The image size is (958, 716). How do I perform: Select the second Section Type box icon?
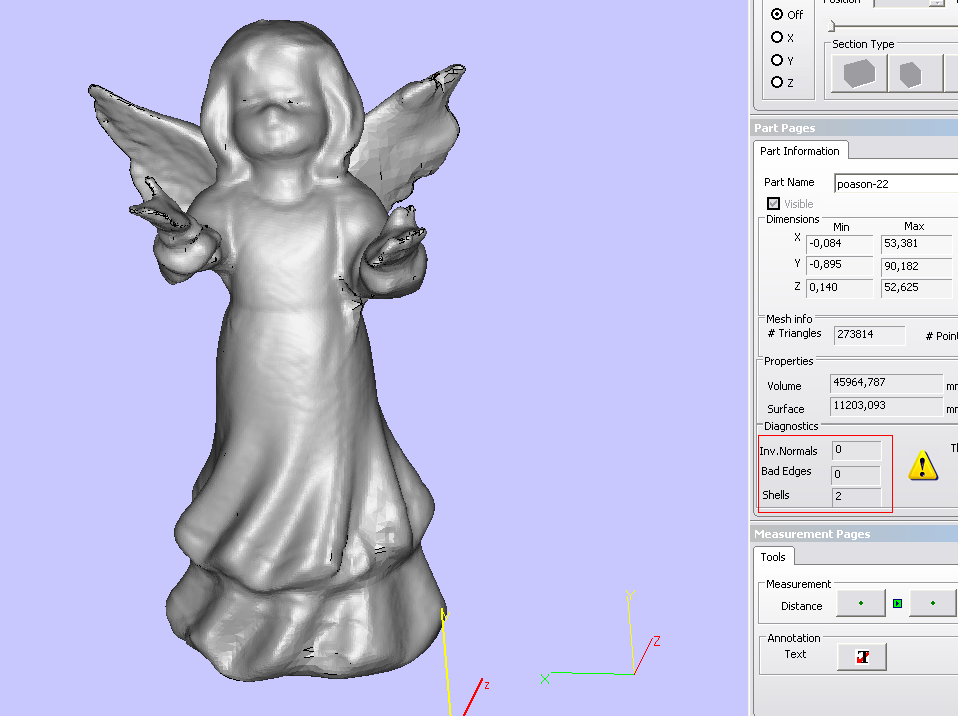pos(910,74)
